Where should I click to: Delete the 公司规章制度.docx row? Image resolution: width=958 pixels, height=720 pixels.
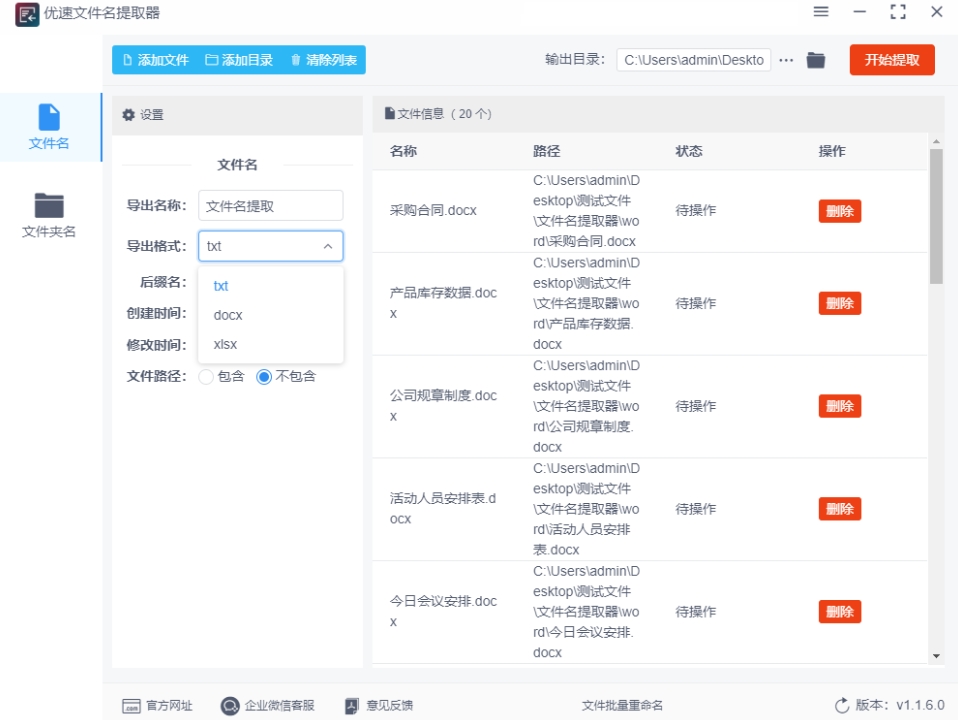click(x=839, y=406)
